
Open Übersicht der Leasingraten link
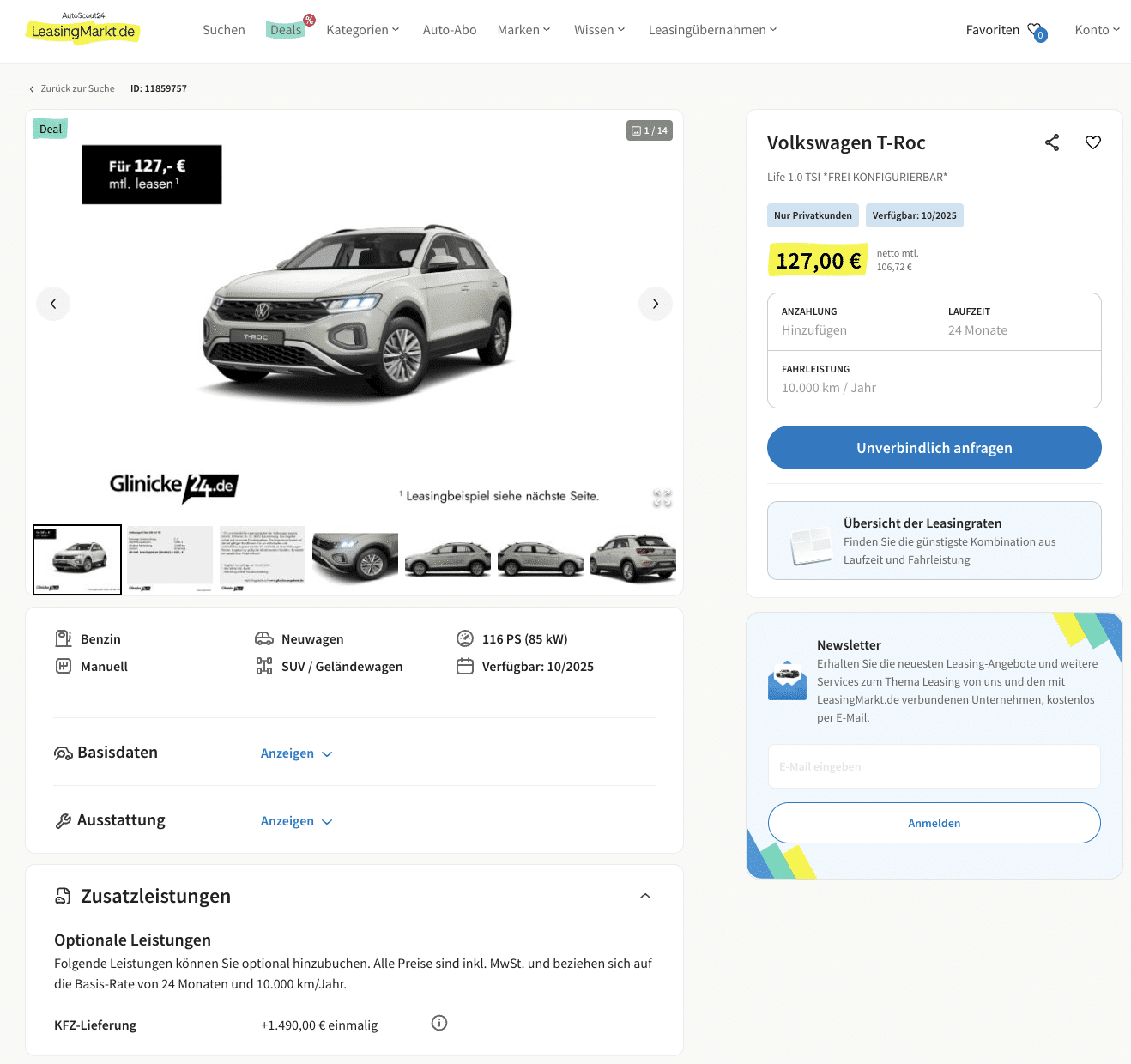coord(922,523)
